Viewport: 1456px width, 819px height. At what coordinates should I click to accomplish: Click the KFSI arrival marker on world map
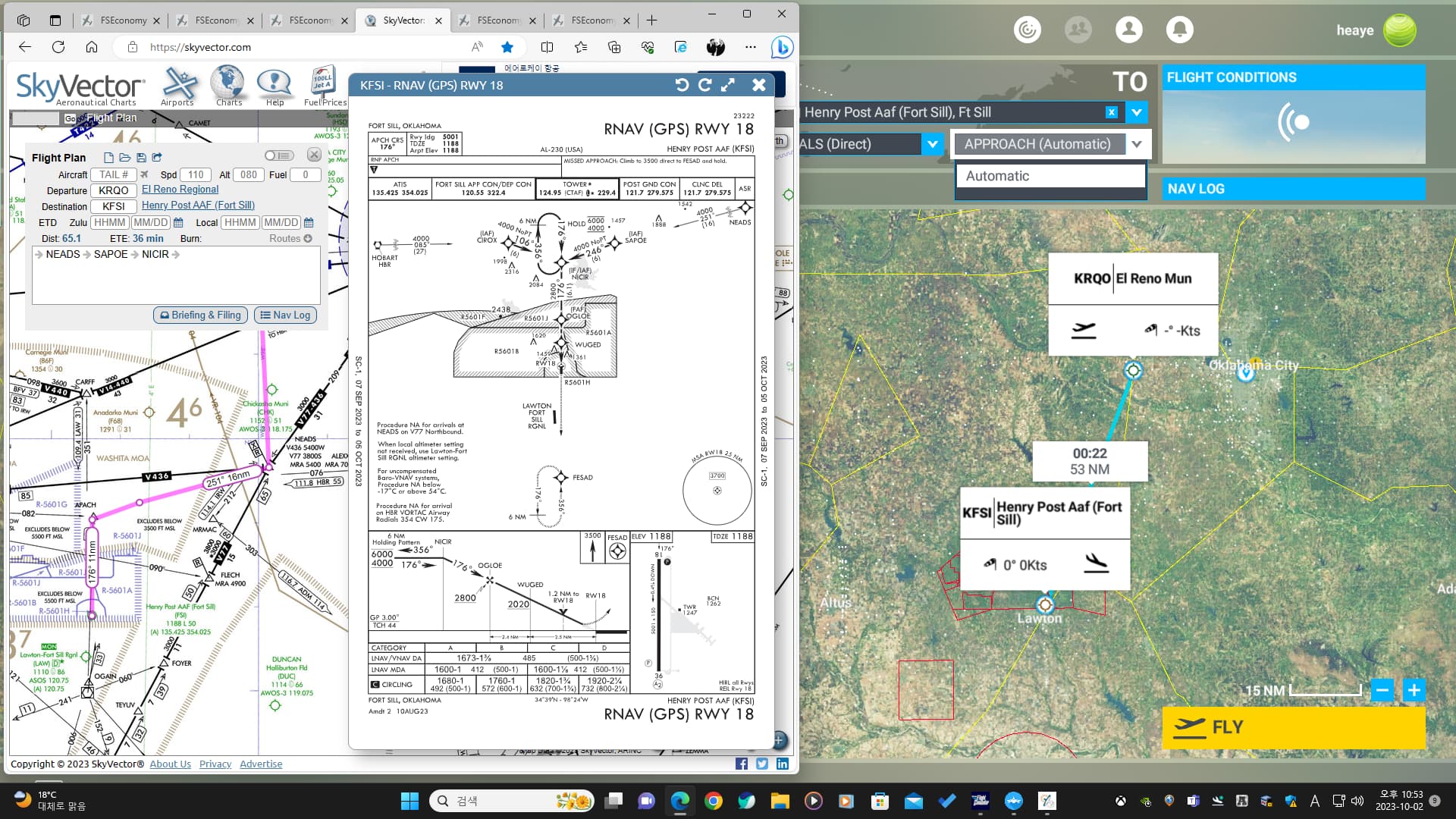[x=1045, y=604]
